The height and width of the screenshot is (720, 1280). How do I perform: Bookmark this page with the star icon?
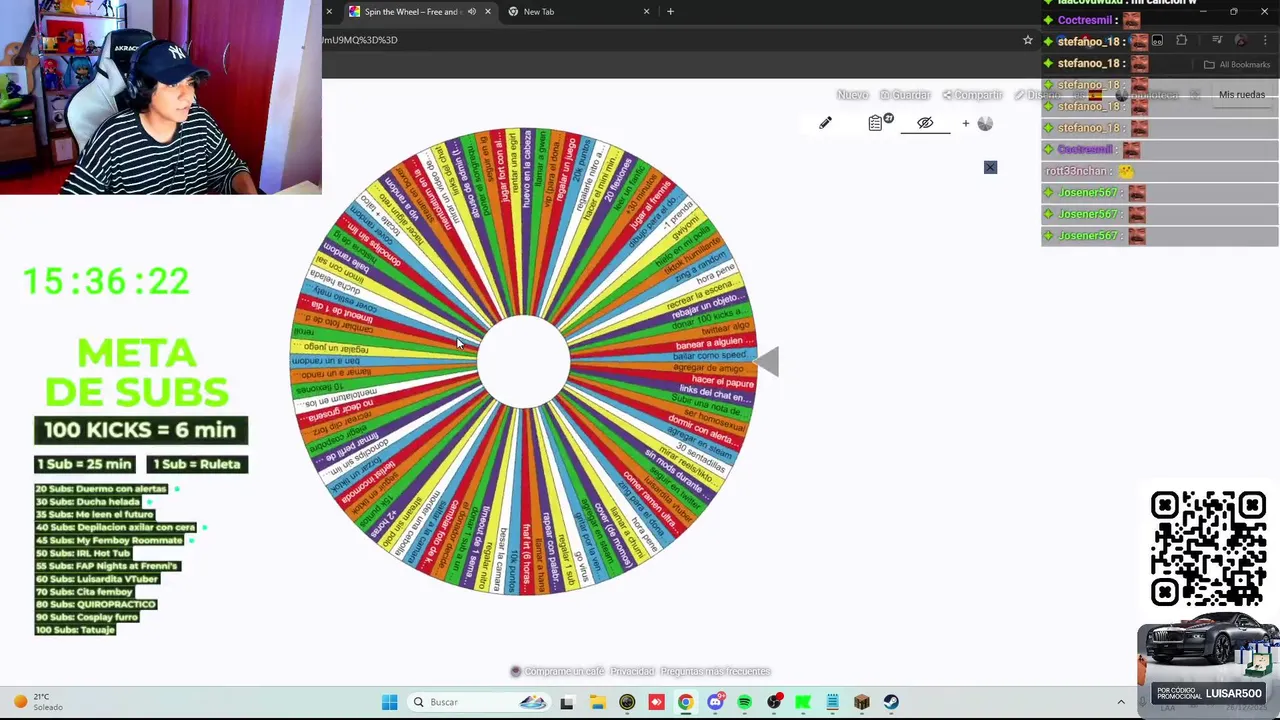point(1027,40)
